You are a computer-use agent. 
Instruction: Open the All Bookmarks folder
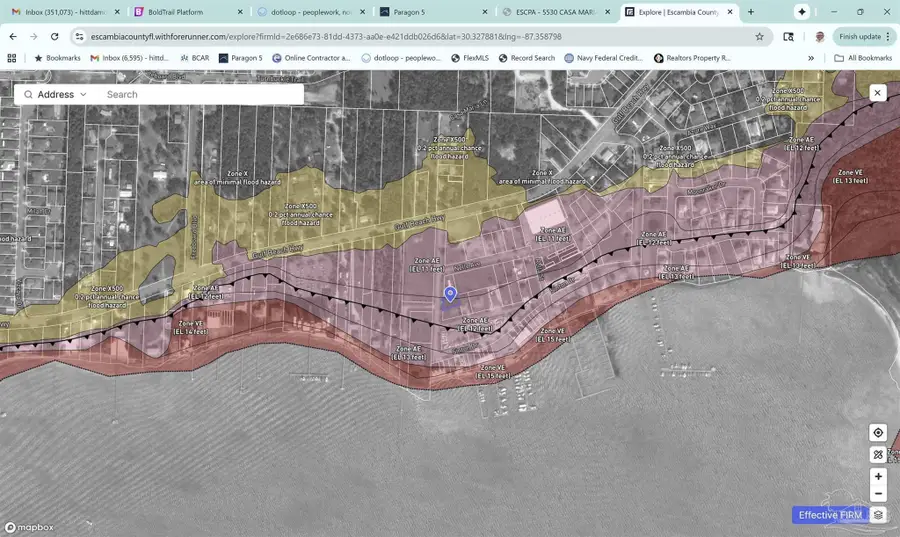862,58
